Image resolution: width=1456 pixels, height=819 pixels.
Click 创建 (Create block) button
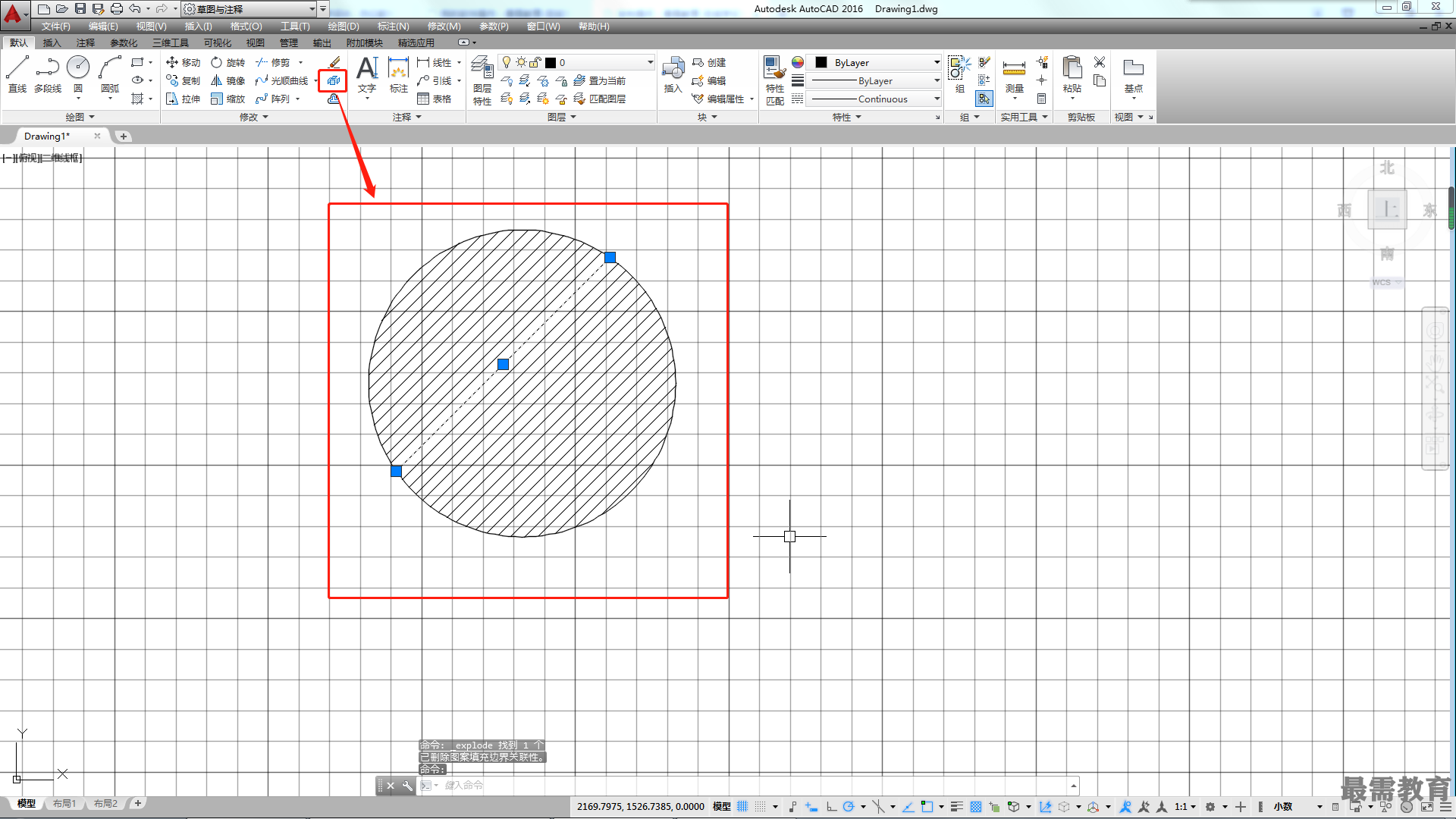(709, 62)
